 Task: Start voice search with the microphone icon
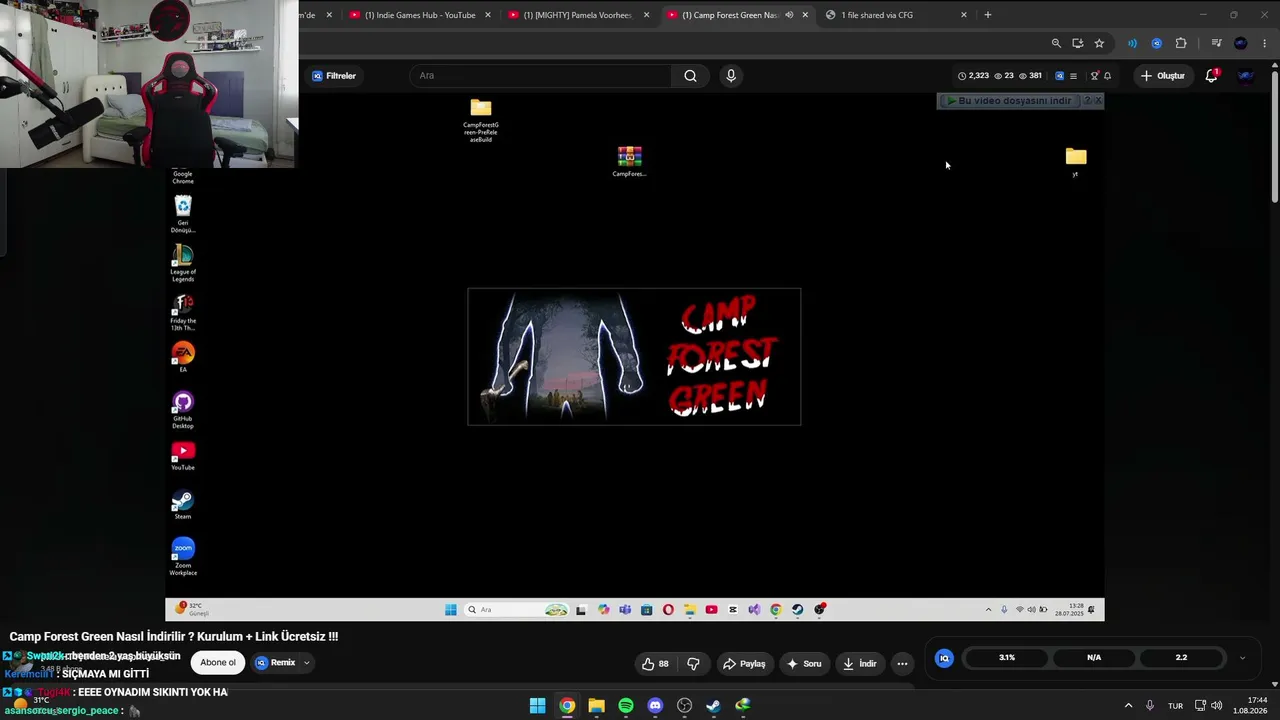[731, 76]
